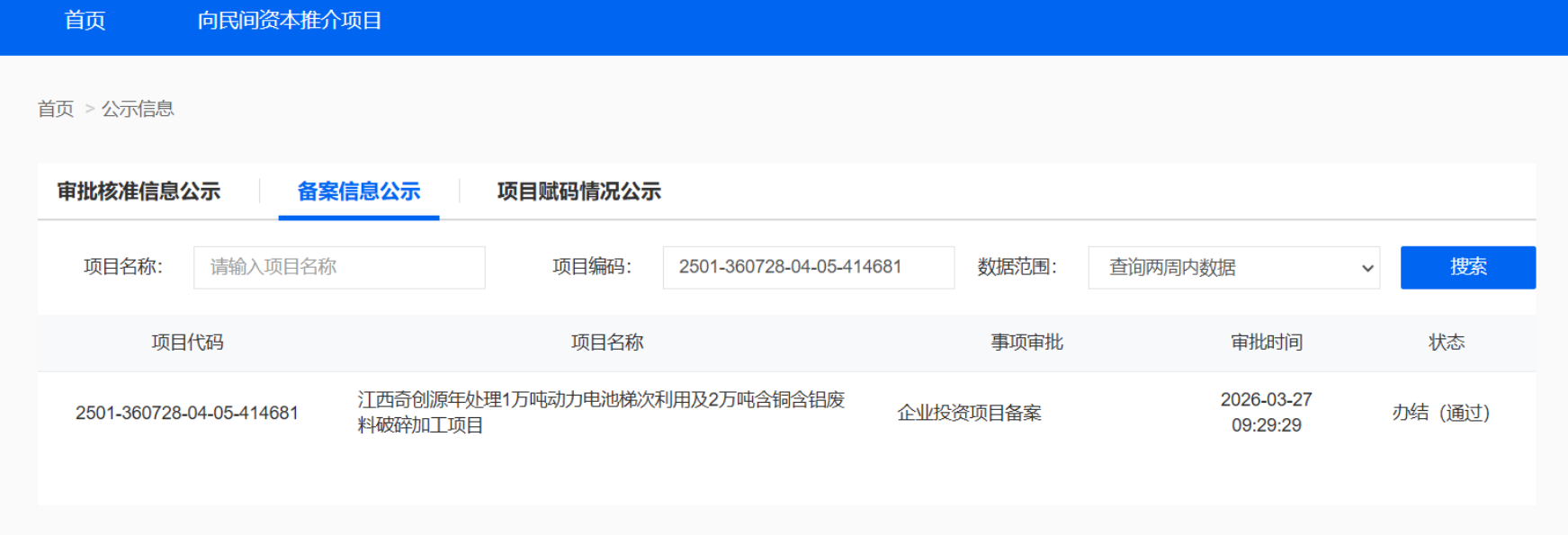The image size is (1568, 535).
Task: Click the 状态 column header
Action: (1446, 343)
